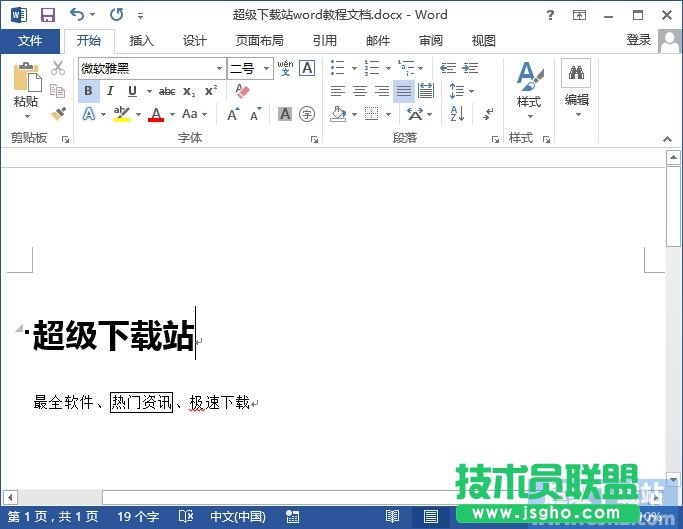Switch to the 插入 ribbon tab

(x=142, y=41)
